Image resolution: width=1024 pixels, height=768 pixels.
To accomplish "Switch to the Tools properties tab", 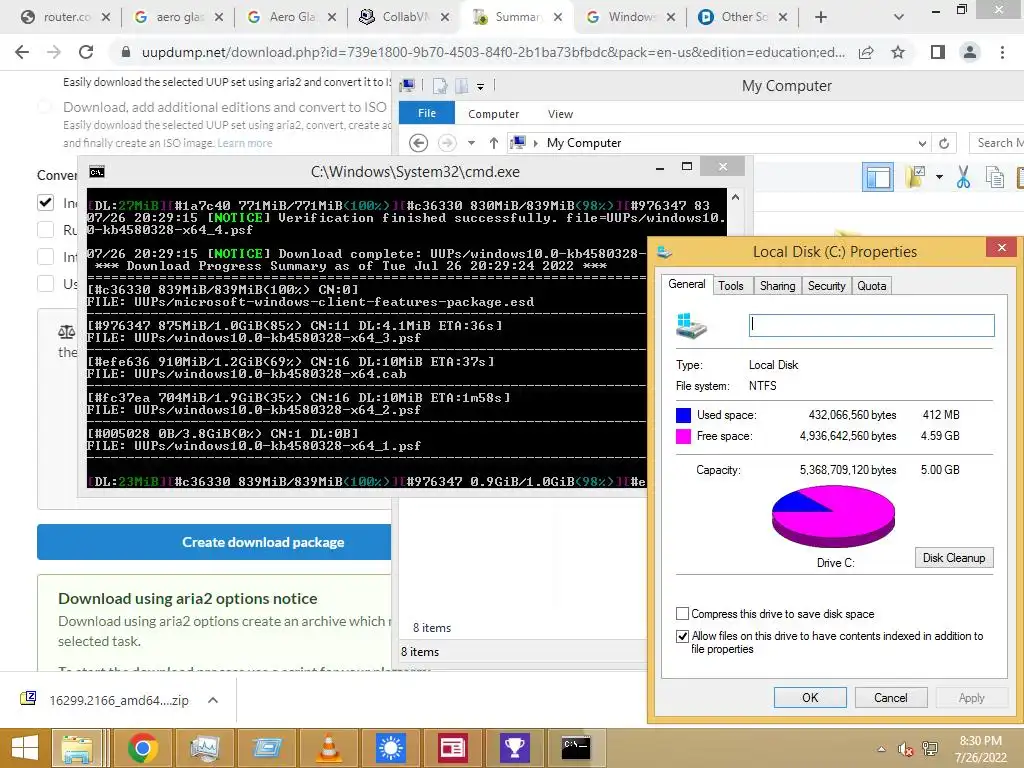I will pyautogui.click(x=731, y=285).
